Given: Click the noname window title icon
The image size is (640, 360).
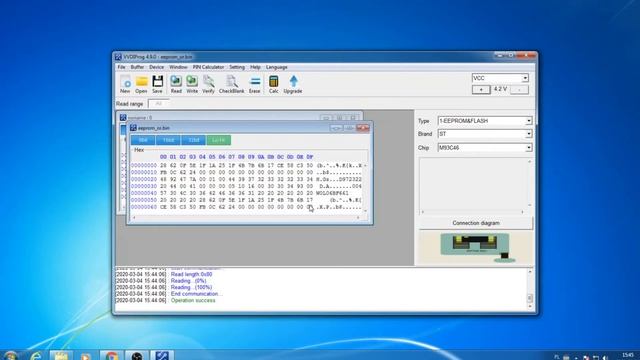Looking at the screenshot, I should click(x=123, y=118).
